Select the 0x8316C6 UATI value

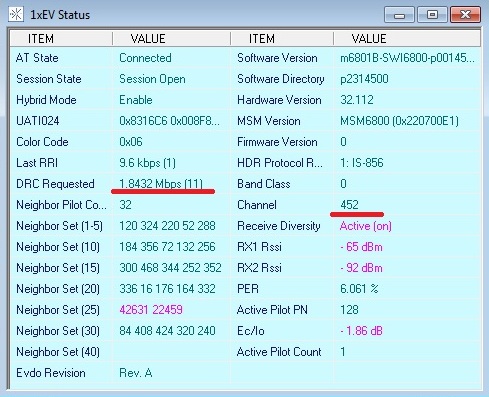click(x=169, y=121)
